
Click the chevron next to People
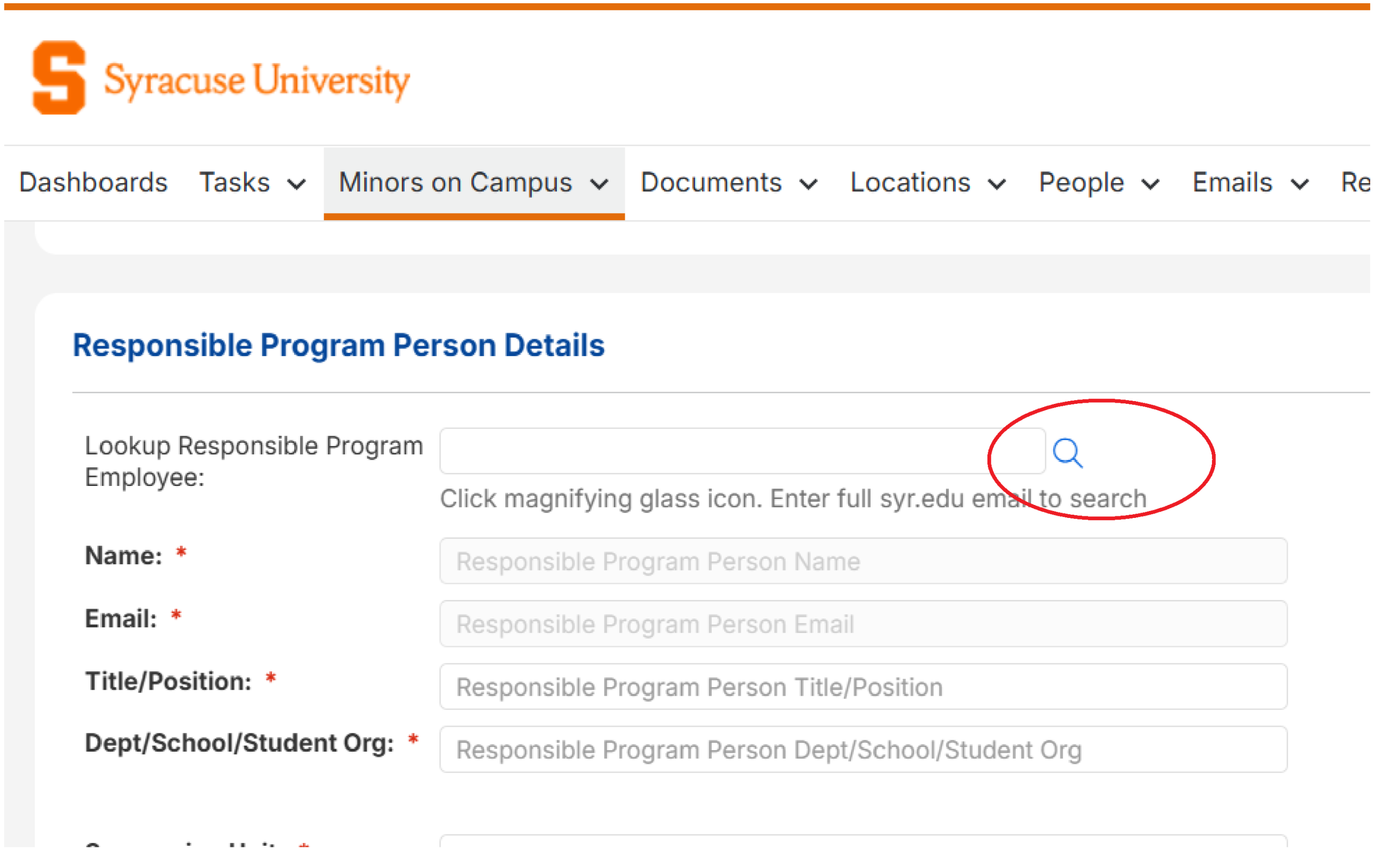tap(1150, 184)
